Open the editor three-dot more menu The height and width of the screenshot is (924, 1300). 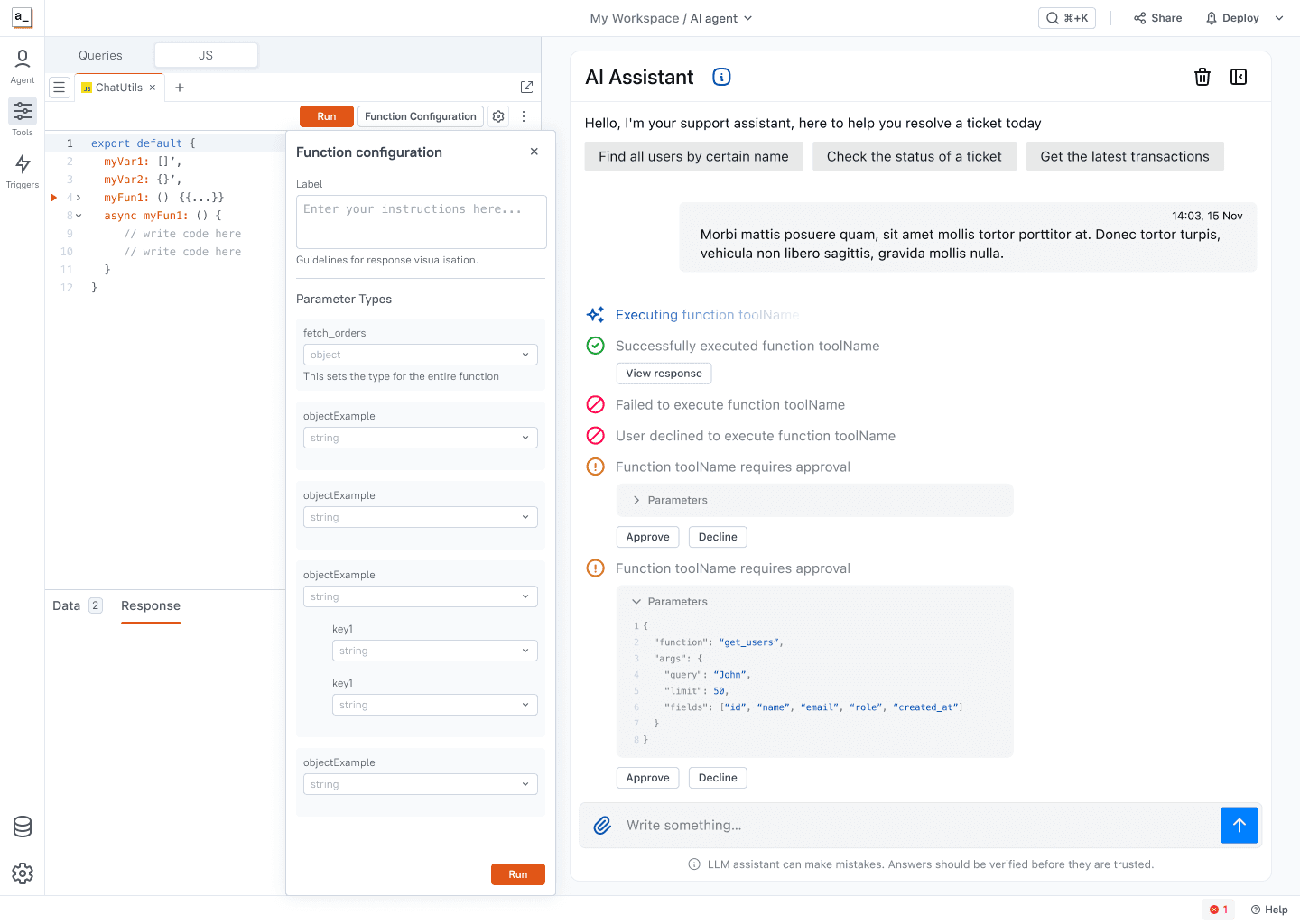pyautogui.click(x=524, y=116)
